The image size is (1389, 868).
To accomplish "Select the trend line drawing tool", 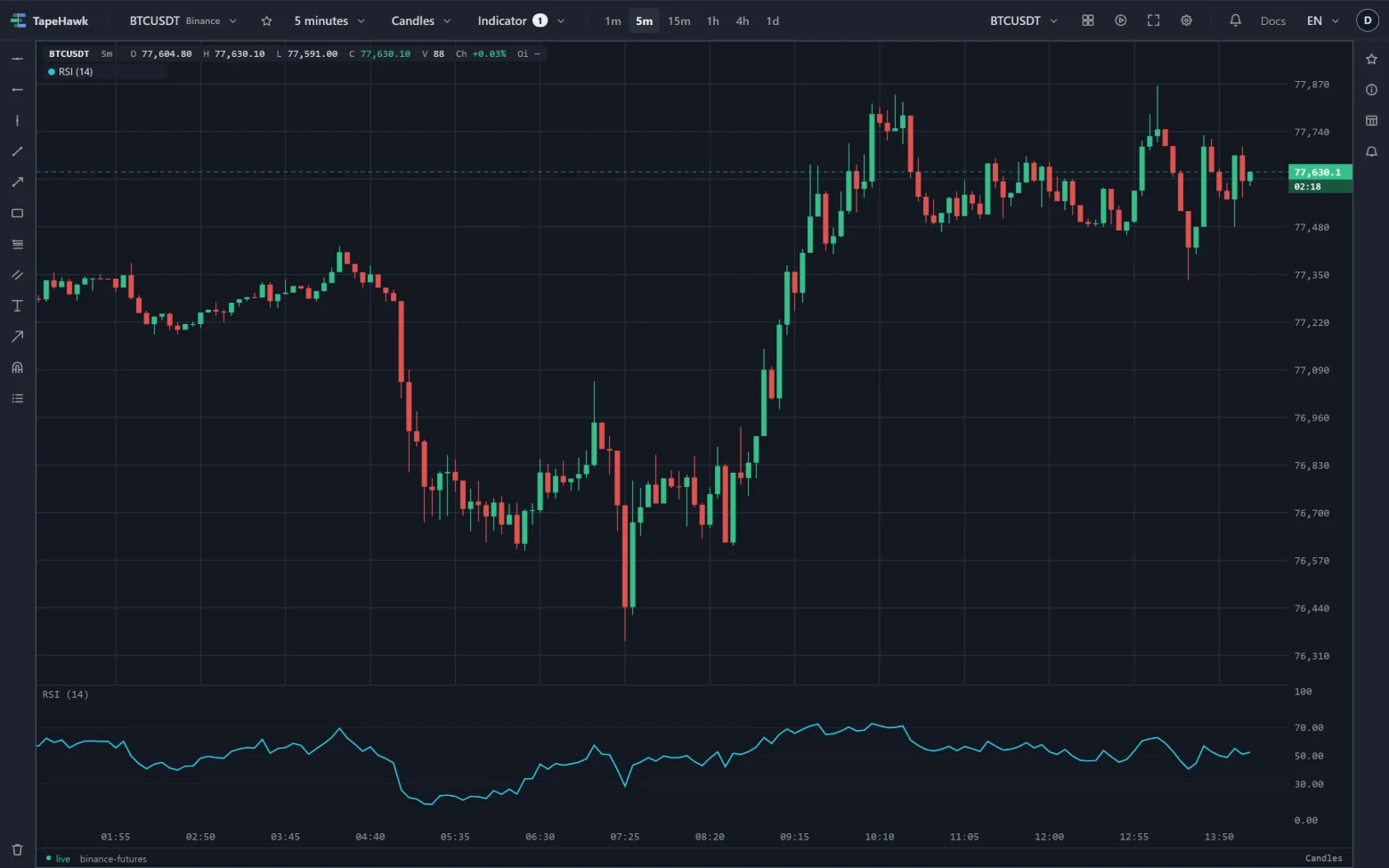I will [x=17, y=151].
